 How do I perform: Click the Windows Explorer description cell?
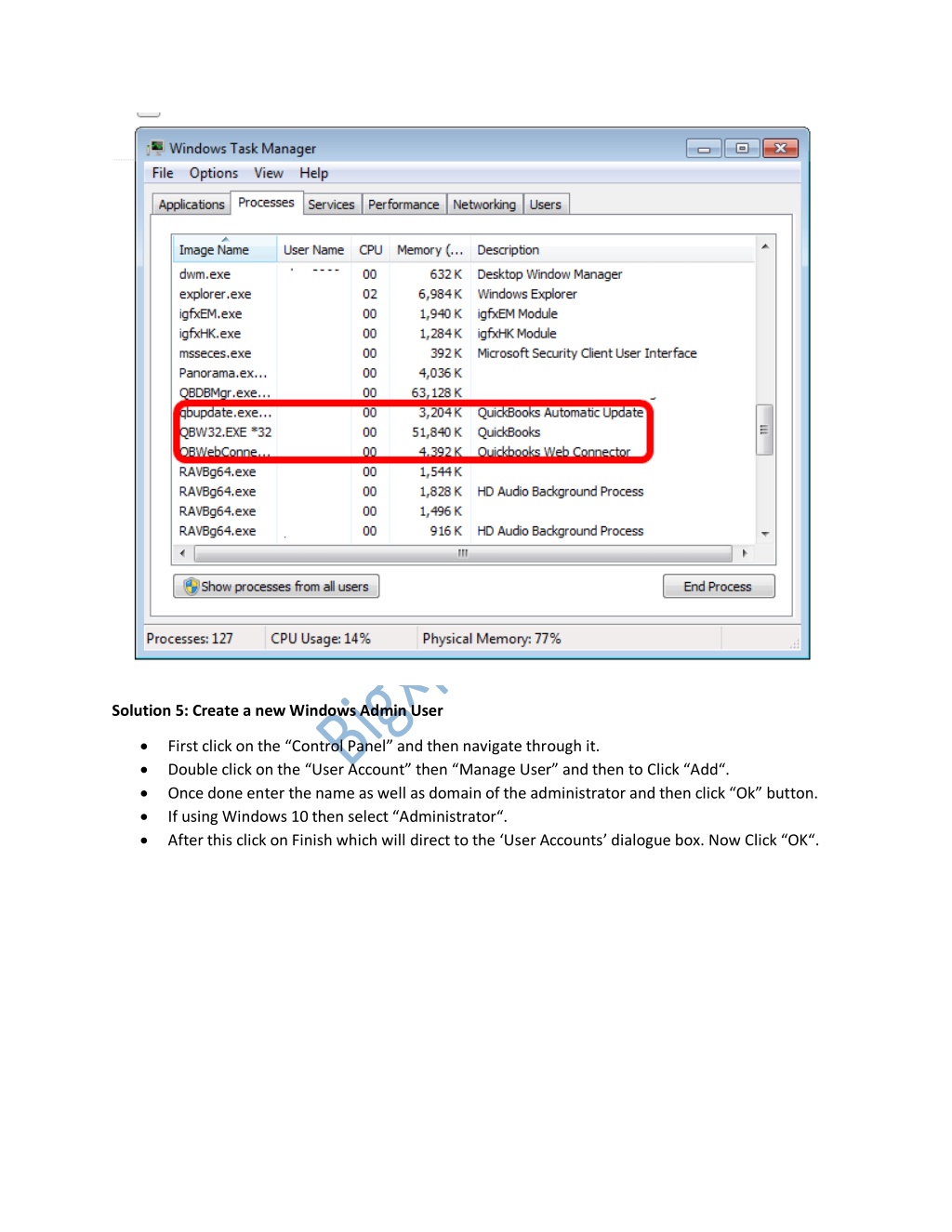pos(527,294)
